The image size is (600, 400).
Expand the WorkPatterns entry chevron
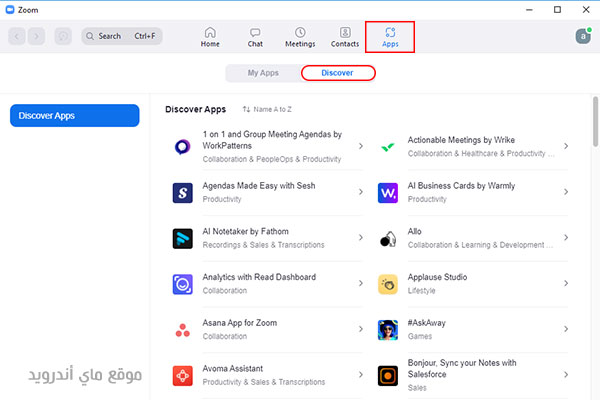click(x=360, y=146)
